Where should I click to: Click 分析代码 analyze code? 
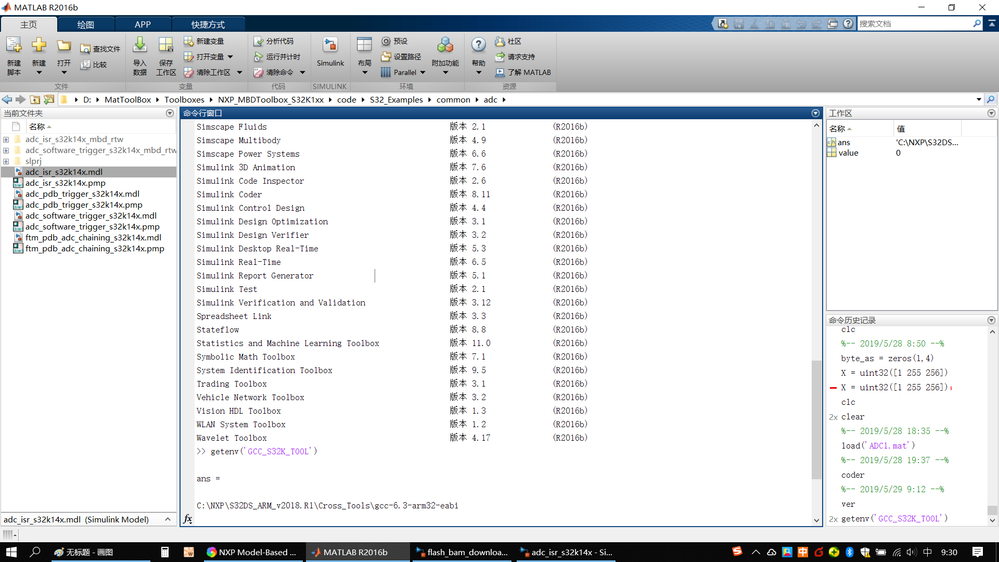click(x=274, y=41)
